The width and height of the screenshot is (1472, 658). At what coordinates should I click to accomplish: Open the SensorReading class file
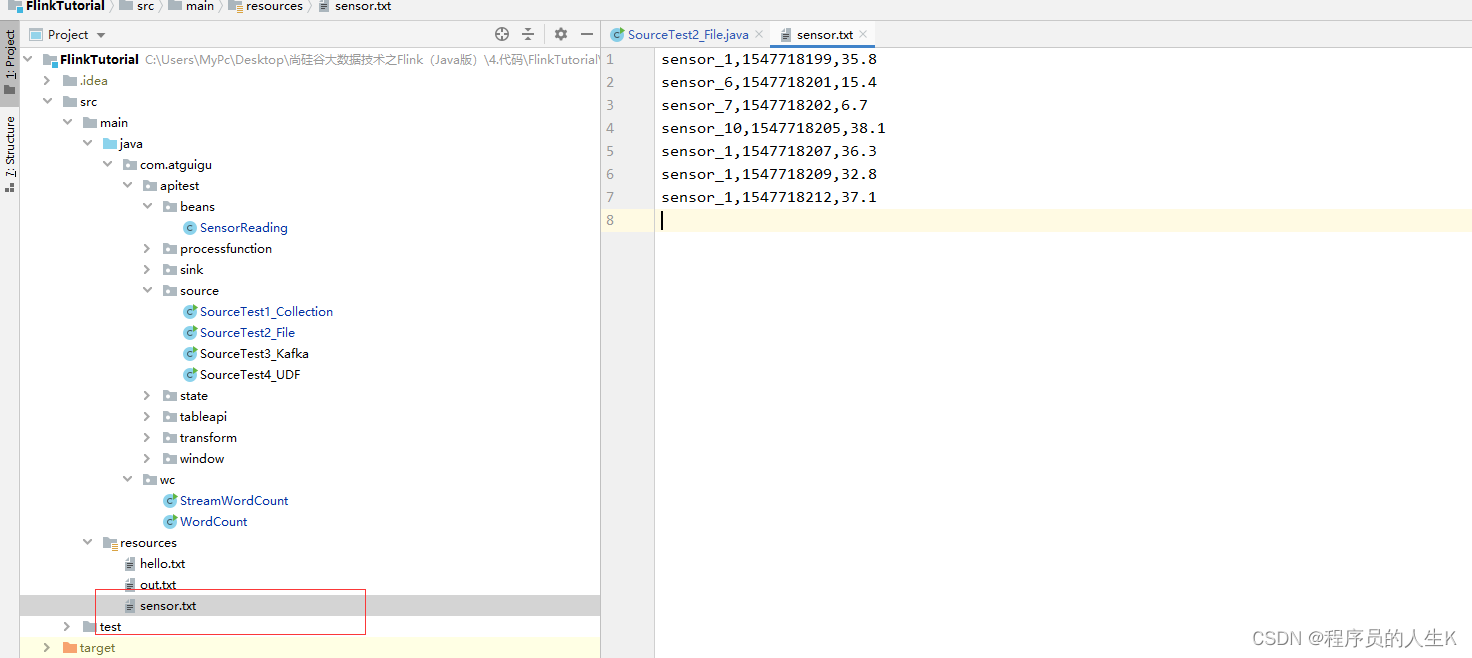pyautogui.click(x=243, y=228)
